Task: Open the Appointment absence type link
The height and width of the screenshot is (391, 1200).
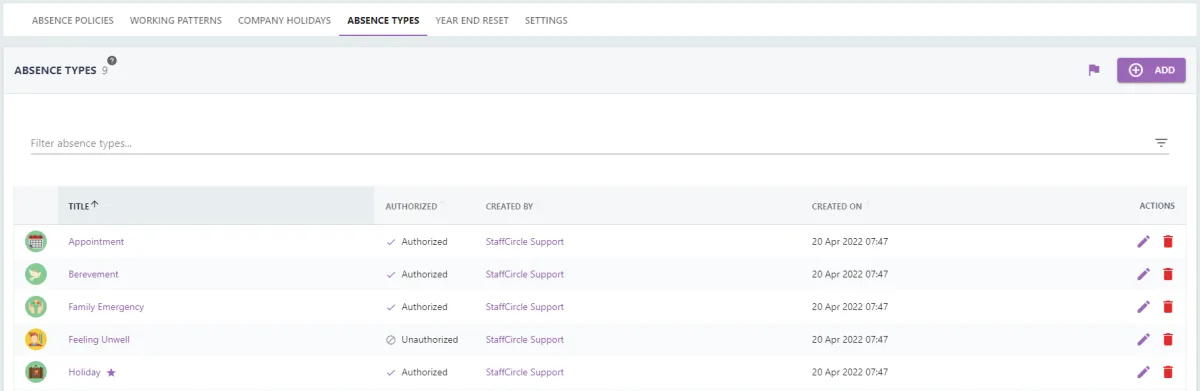Action: pos(96,241)
